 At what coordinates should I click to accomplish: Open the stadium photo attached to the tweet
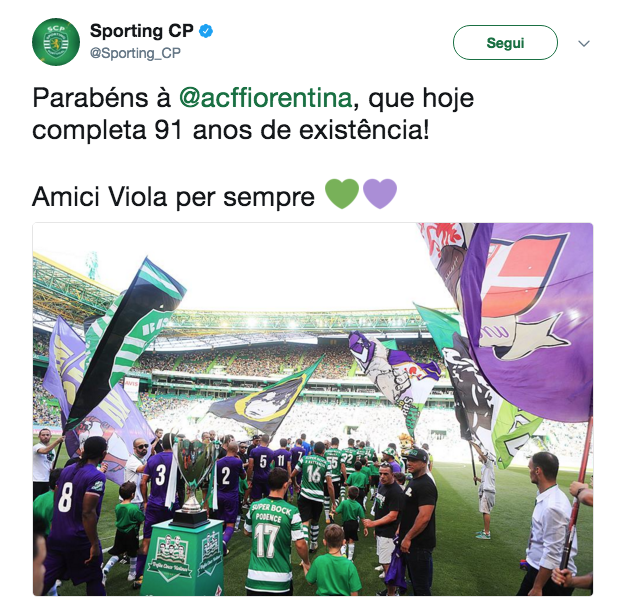[313, 409]
